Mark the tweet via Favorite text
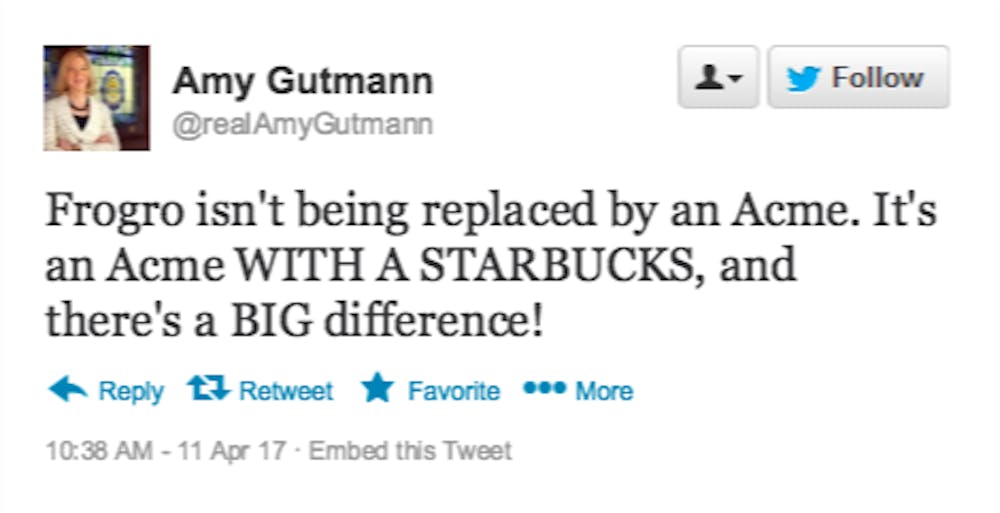The image size is (1000, 513). pos(453,391)
